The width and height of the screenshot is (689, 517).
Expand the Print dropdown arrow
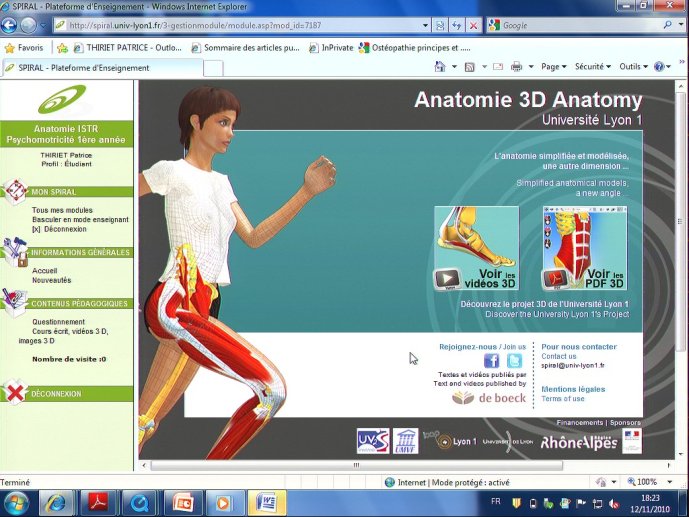[531, 67]
